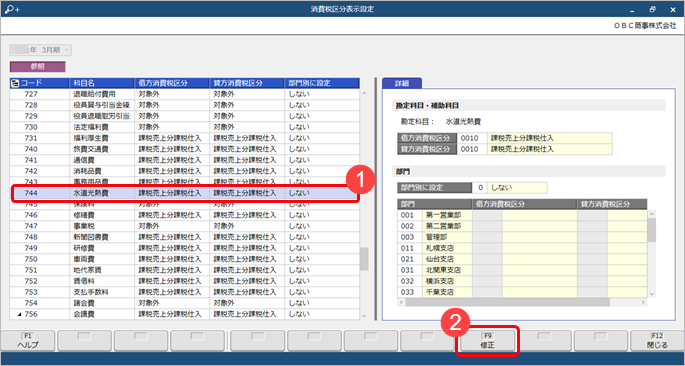Click the 借方消費税区分 column header in list

[x=172, y=83]
